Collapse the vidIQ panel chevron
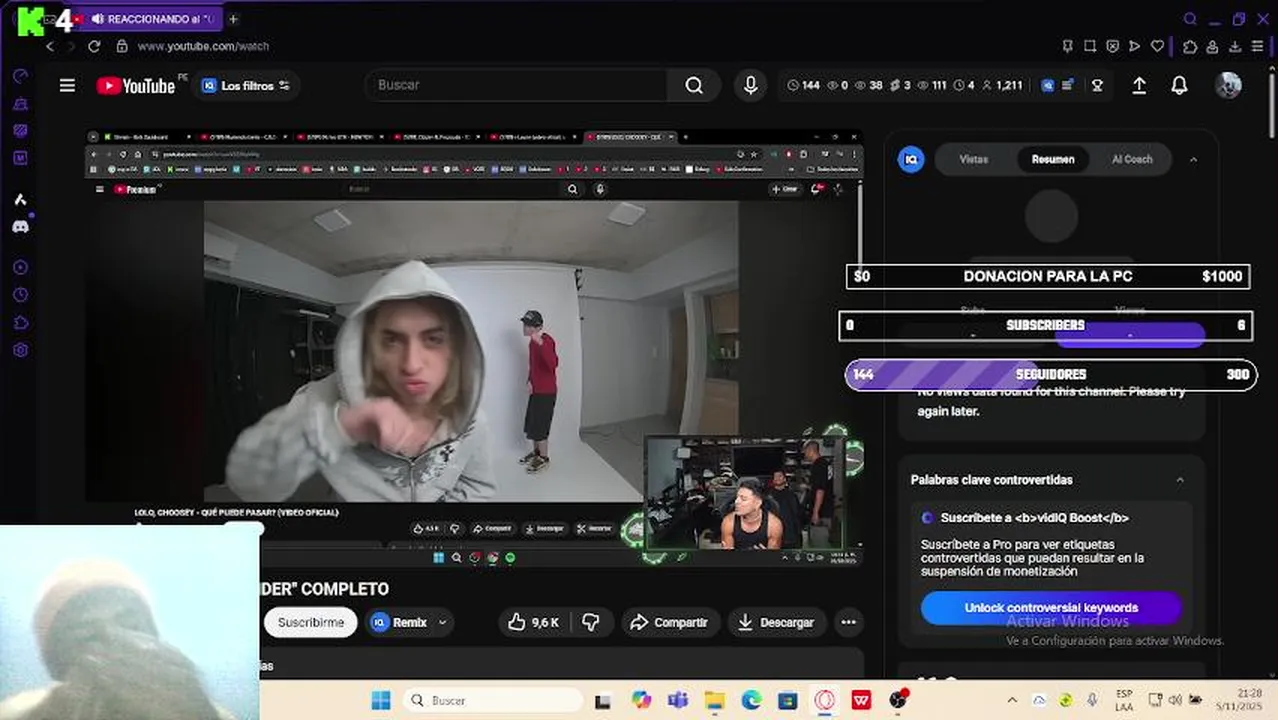1278x720 pixels. click(1193, 159)
